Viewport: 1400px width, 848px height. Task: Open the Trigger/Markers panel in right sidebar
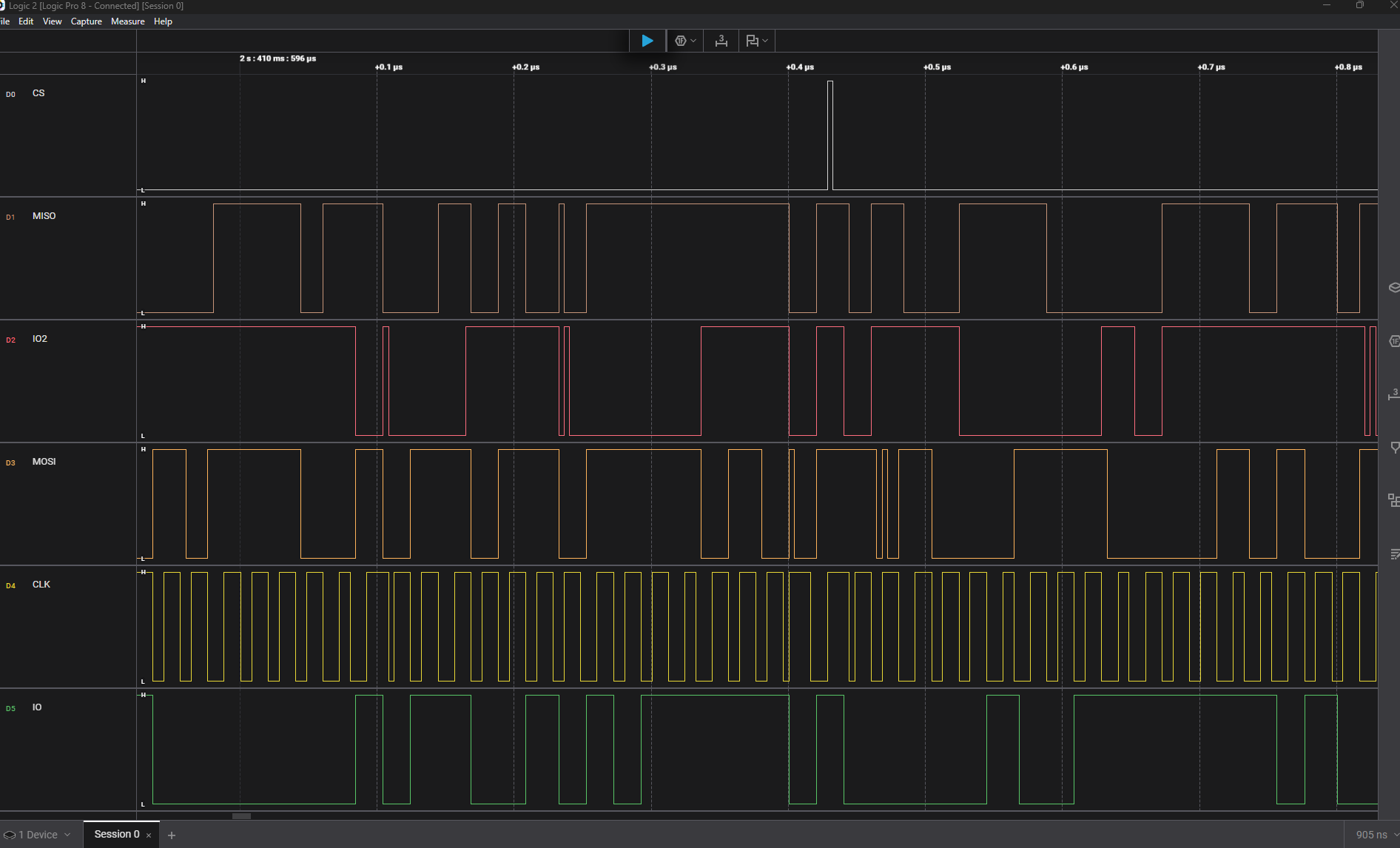pyautogui.click(x=1394, y=448)
